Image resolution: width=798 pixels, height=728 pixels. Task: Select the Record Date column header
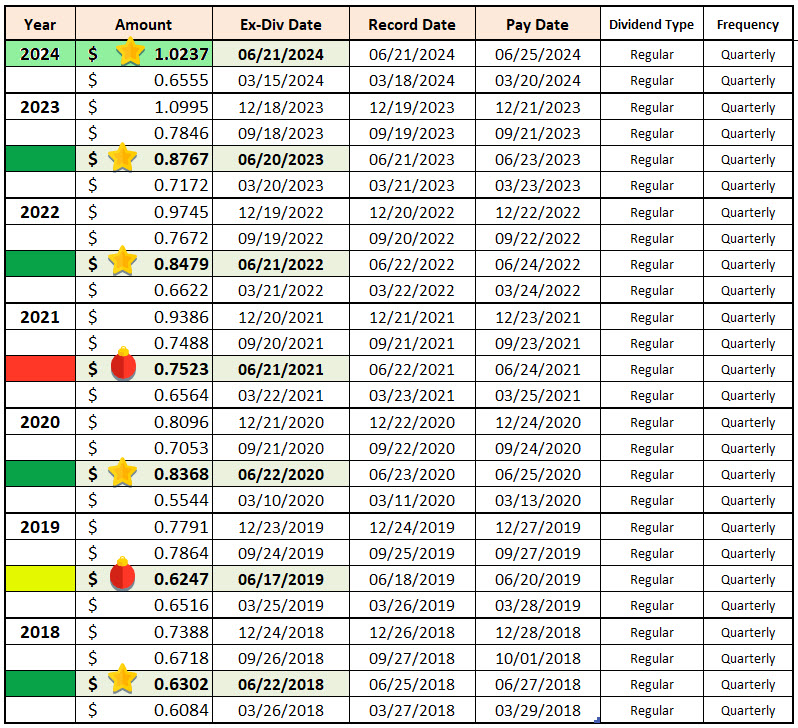click(x=411, y=24)
